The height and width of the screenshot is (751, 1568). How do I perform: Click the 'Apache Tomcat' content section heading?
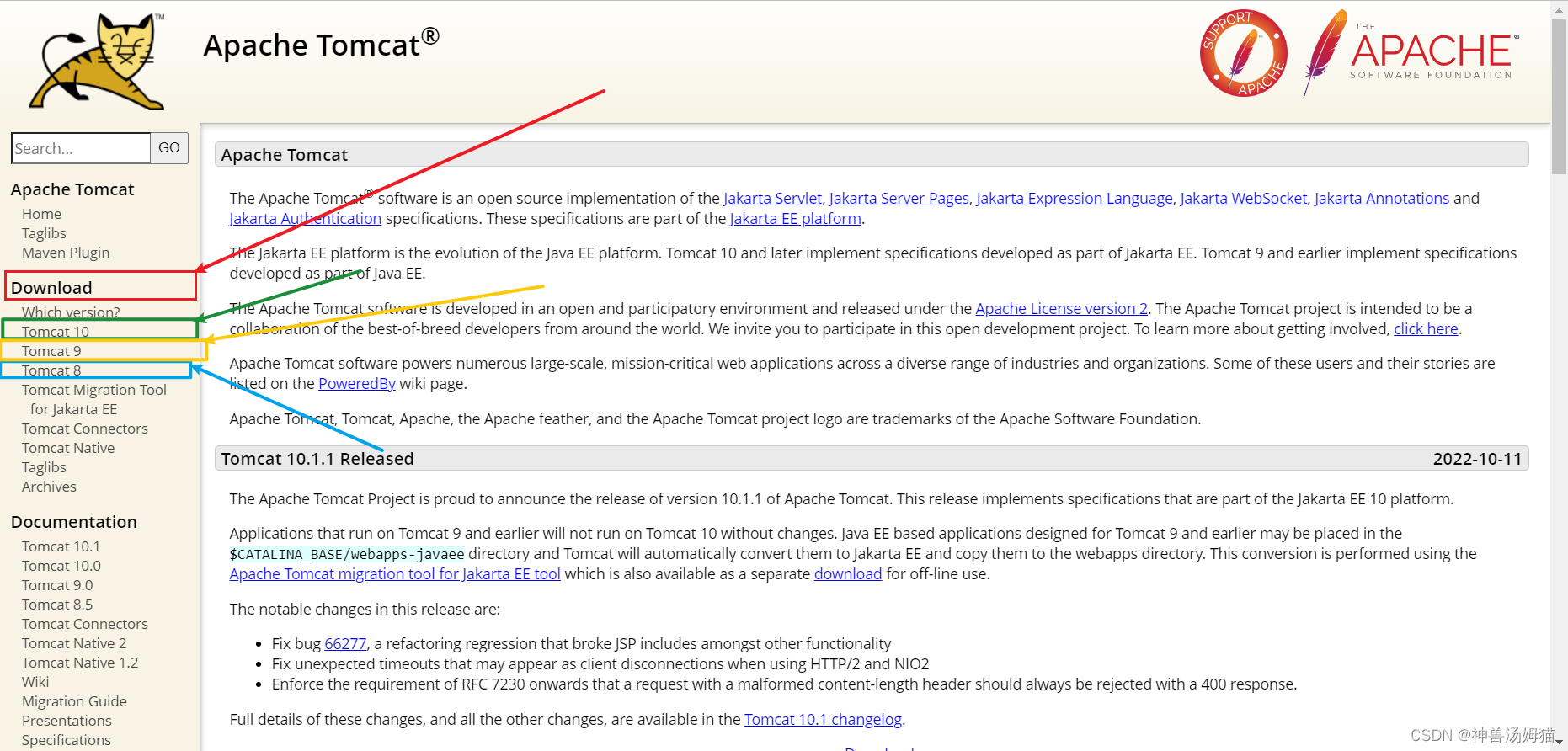(285, 155)
